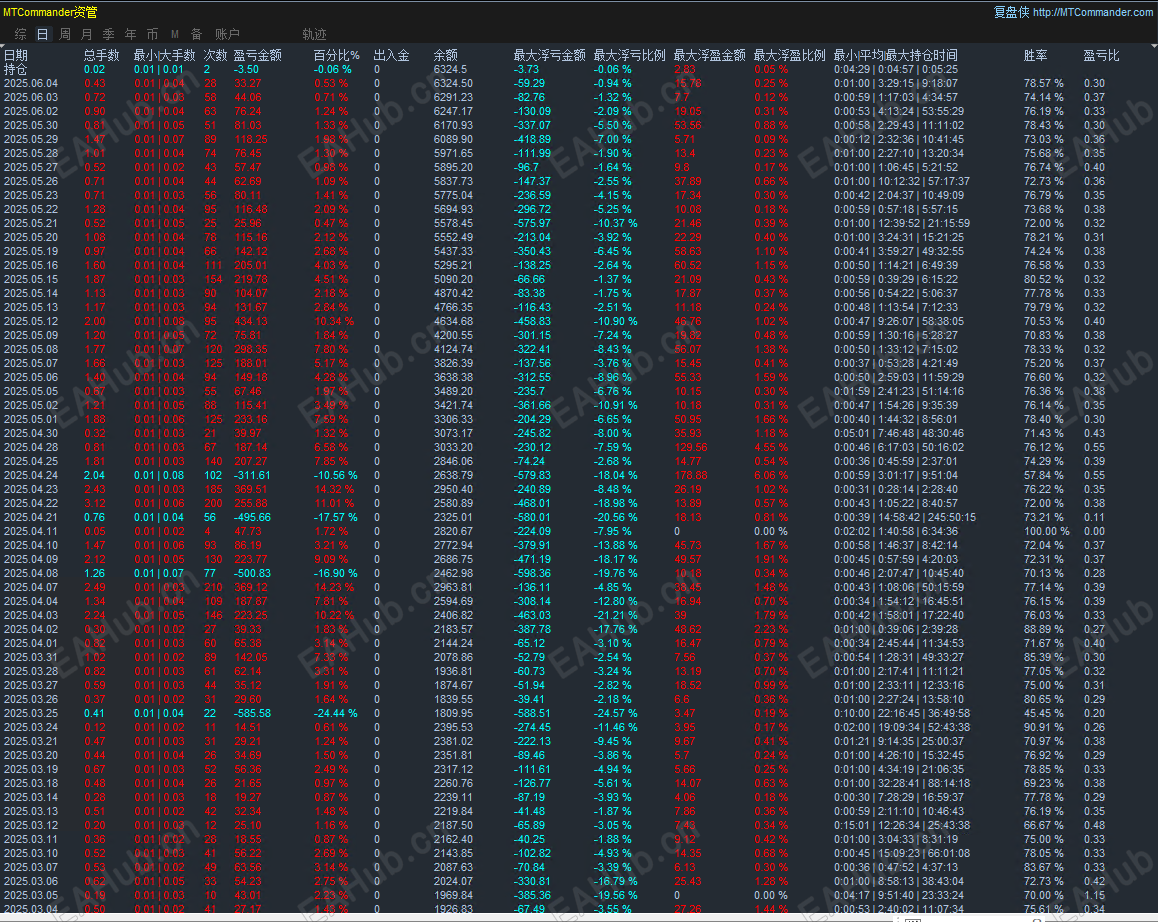
Task: Click the 百分比% column header
Action: click(337, 55)
